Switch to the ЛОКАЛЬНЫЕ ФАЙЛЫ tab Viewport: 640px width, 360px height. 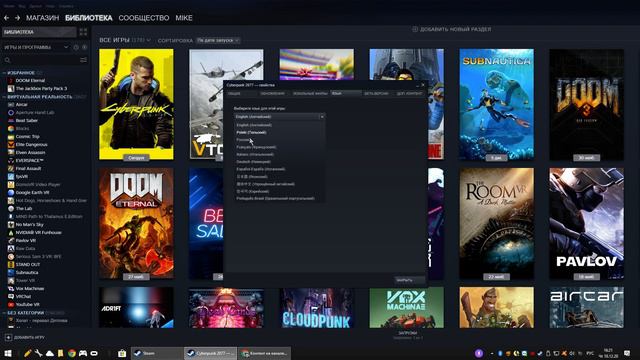point(310,93)
